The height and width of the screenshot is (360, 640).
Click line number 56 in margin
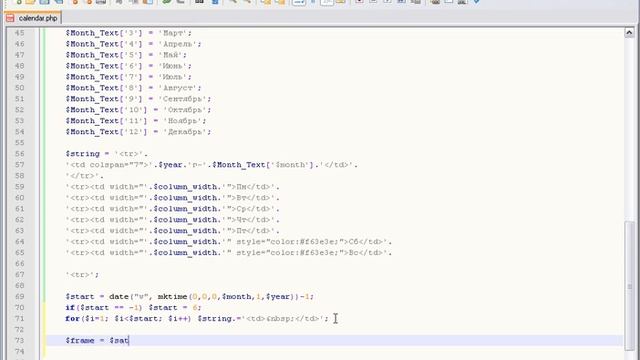pyautogui.click(x=19, y=153)
